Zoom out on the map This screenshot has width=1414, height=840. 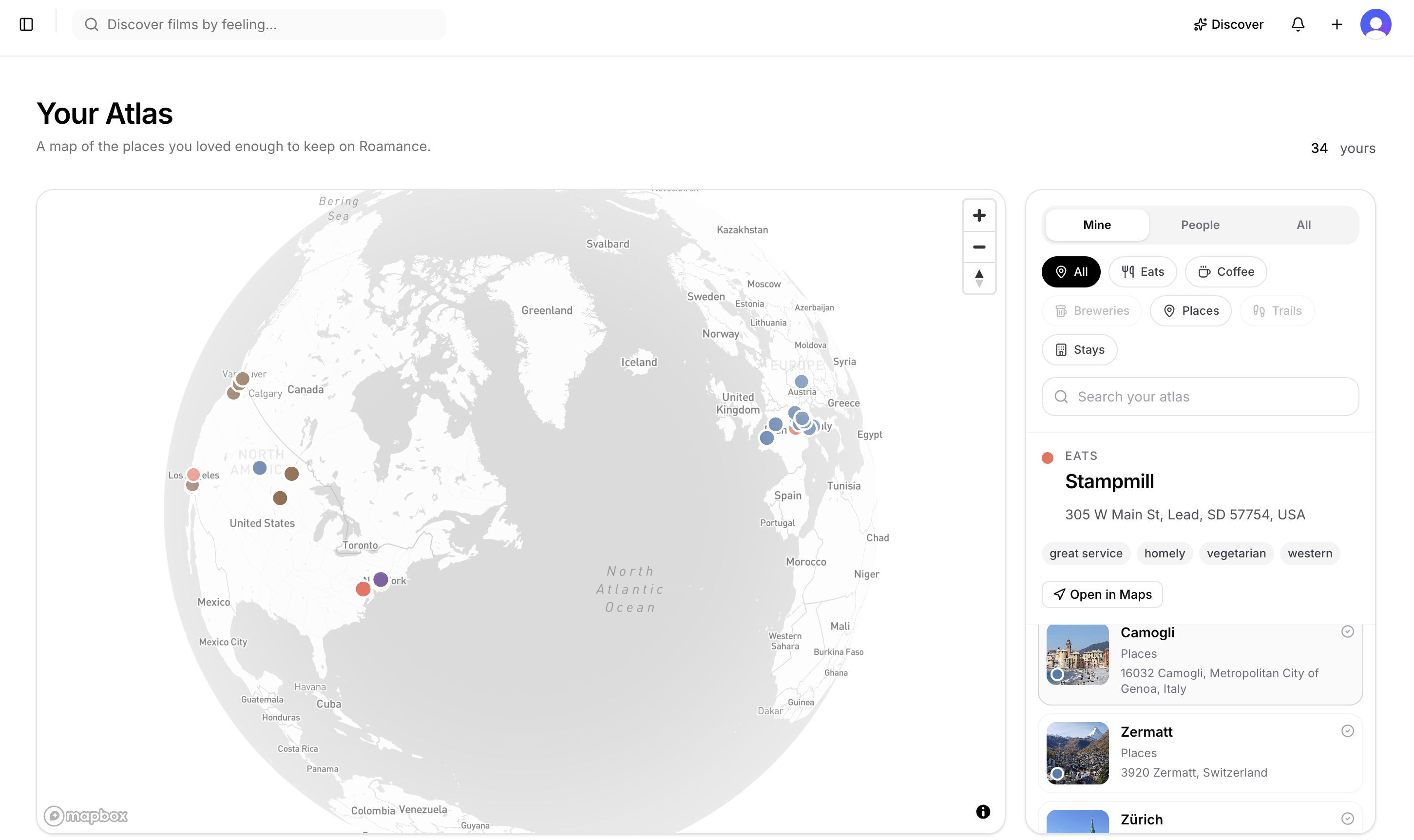(x=979, y=247)
